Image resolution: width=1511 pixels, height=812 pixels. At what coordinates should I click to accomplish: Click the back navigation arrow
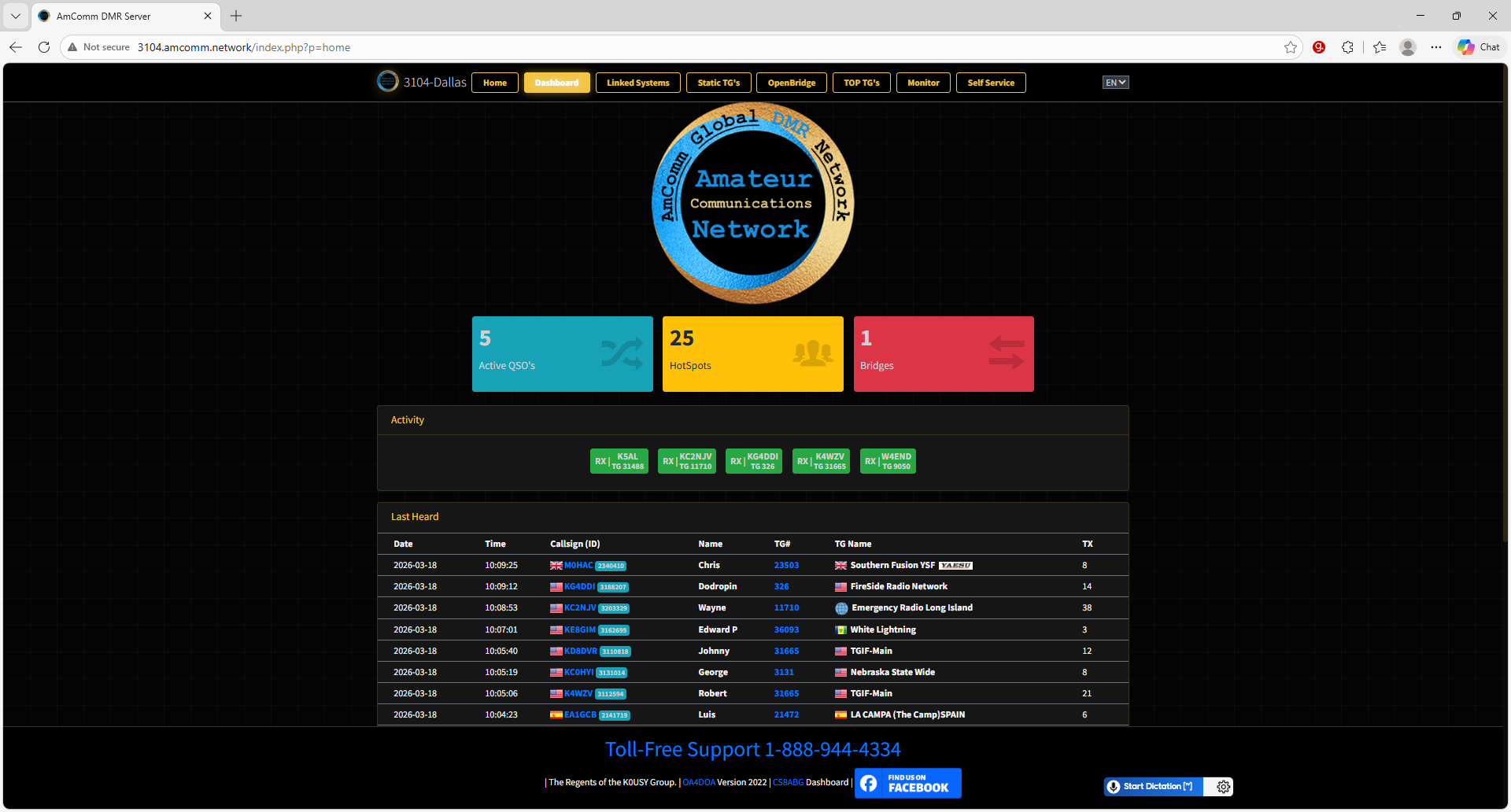[16, 47]
